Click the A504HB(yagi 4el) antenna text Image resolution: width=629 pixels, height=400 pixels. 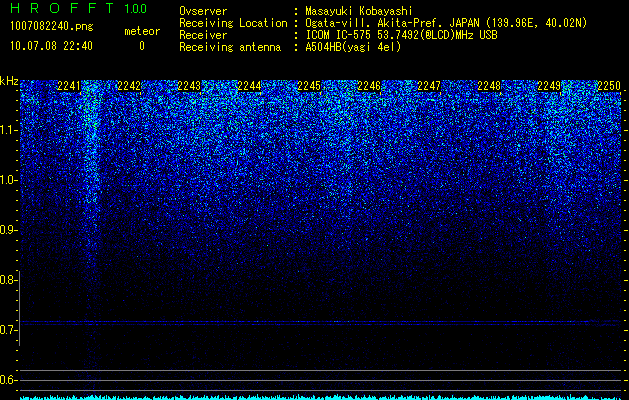[x=353, y=47]
